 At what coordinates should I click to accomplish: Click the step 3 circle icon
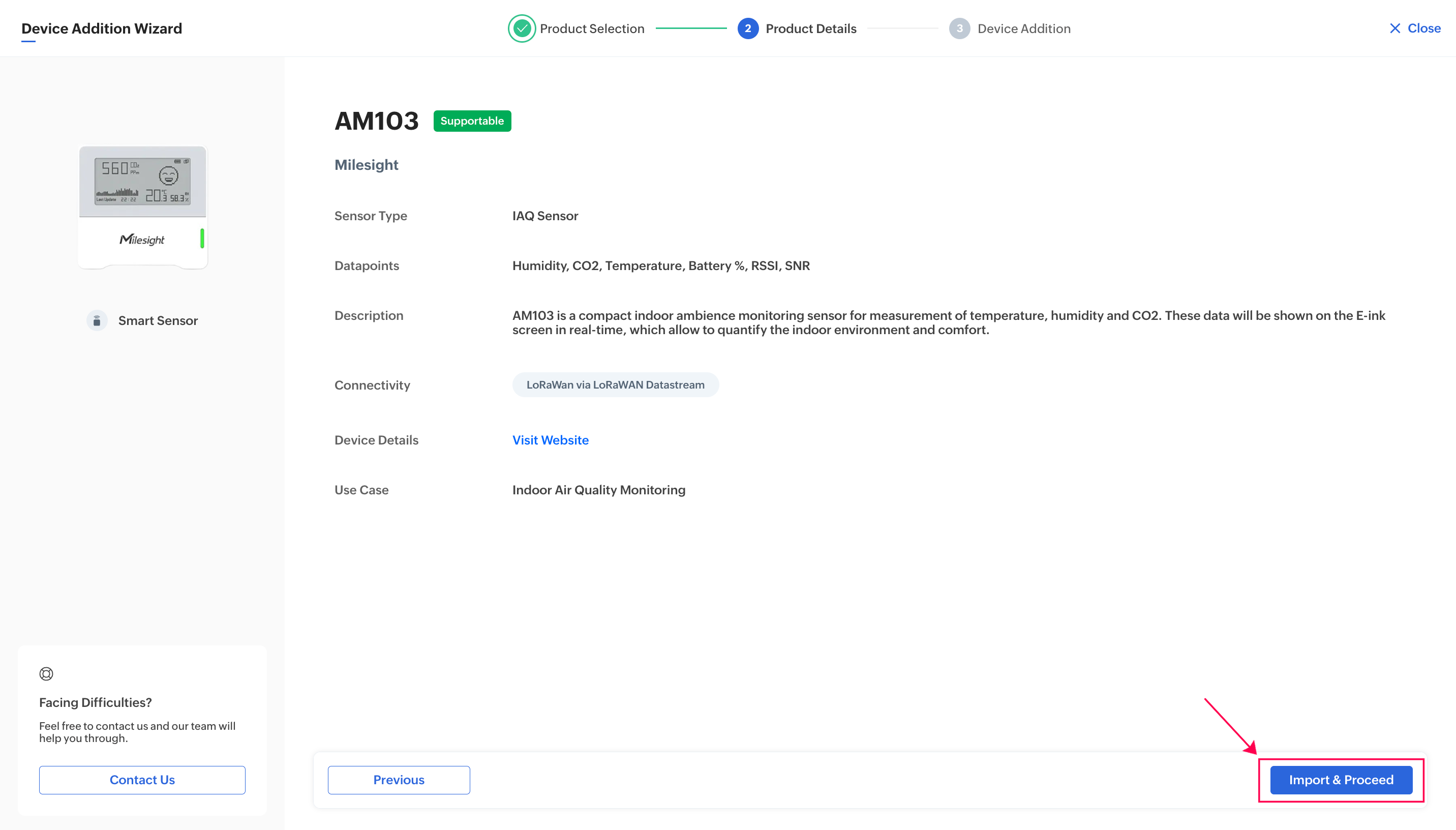959,28
